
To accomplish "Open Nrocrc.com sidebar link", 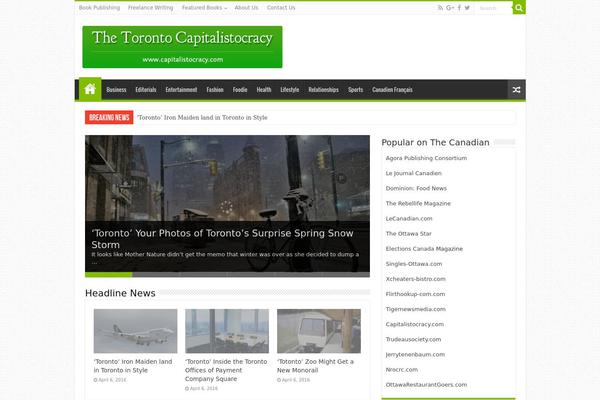I will 402,370.
